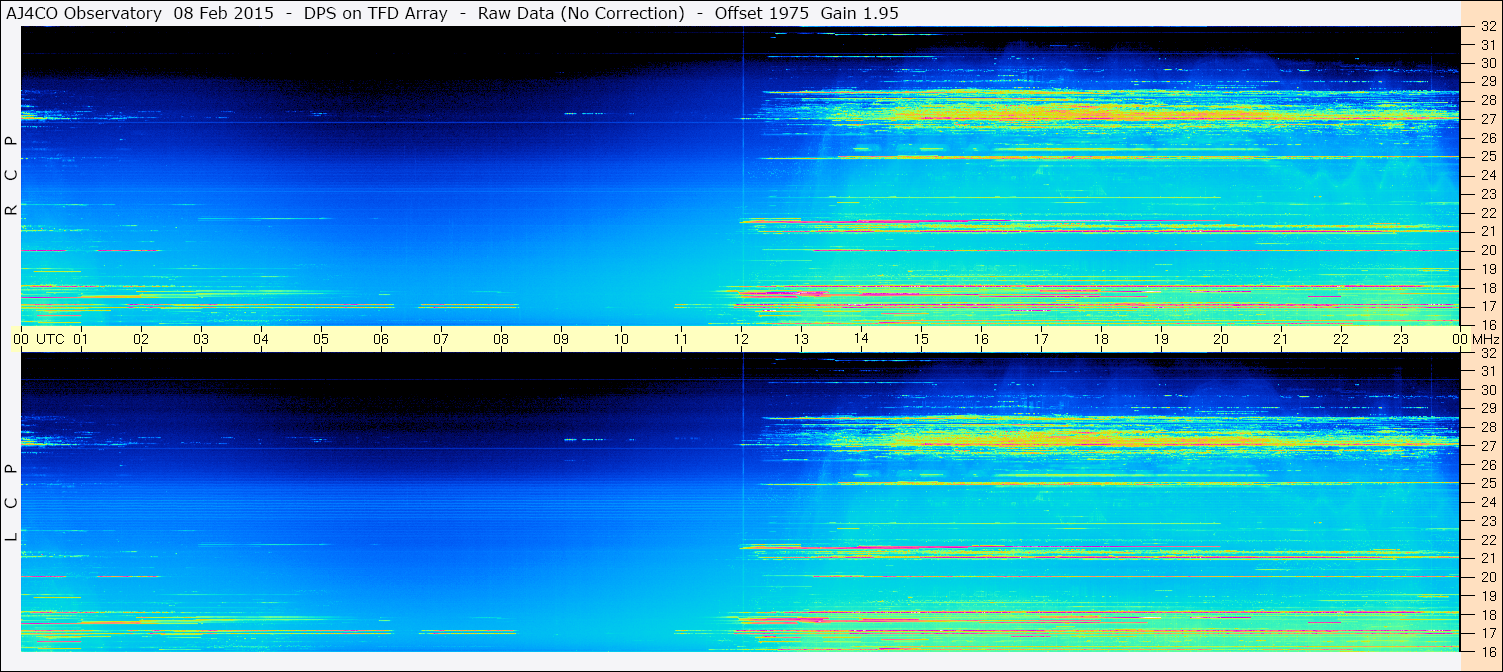Viewport: 1503px width, 672px height.
Task: Select the 29 frequency label of the LCP panel
Action: [1487, 409]
